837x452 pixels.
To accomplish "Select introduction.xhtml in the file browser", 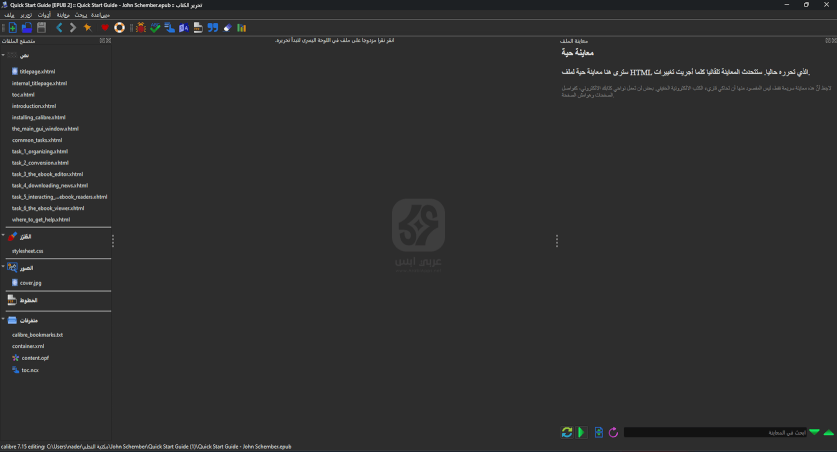I will click(34, 106).
